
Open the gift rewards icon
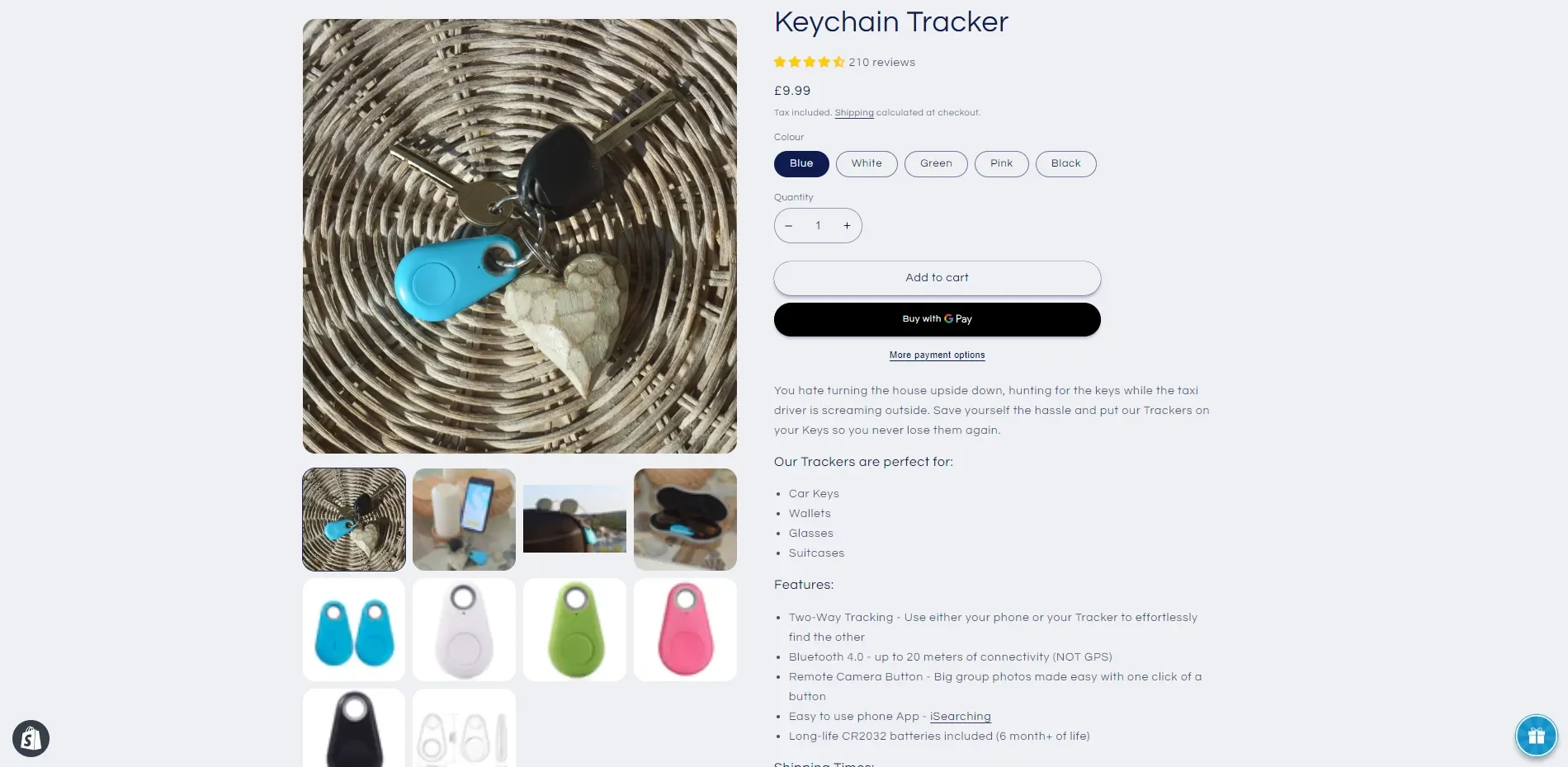coord(1536,735)
